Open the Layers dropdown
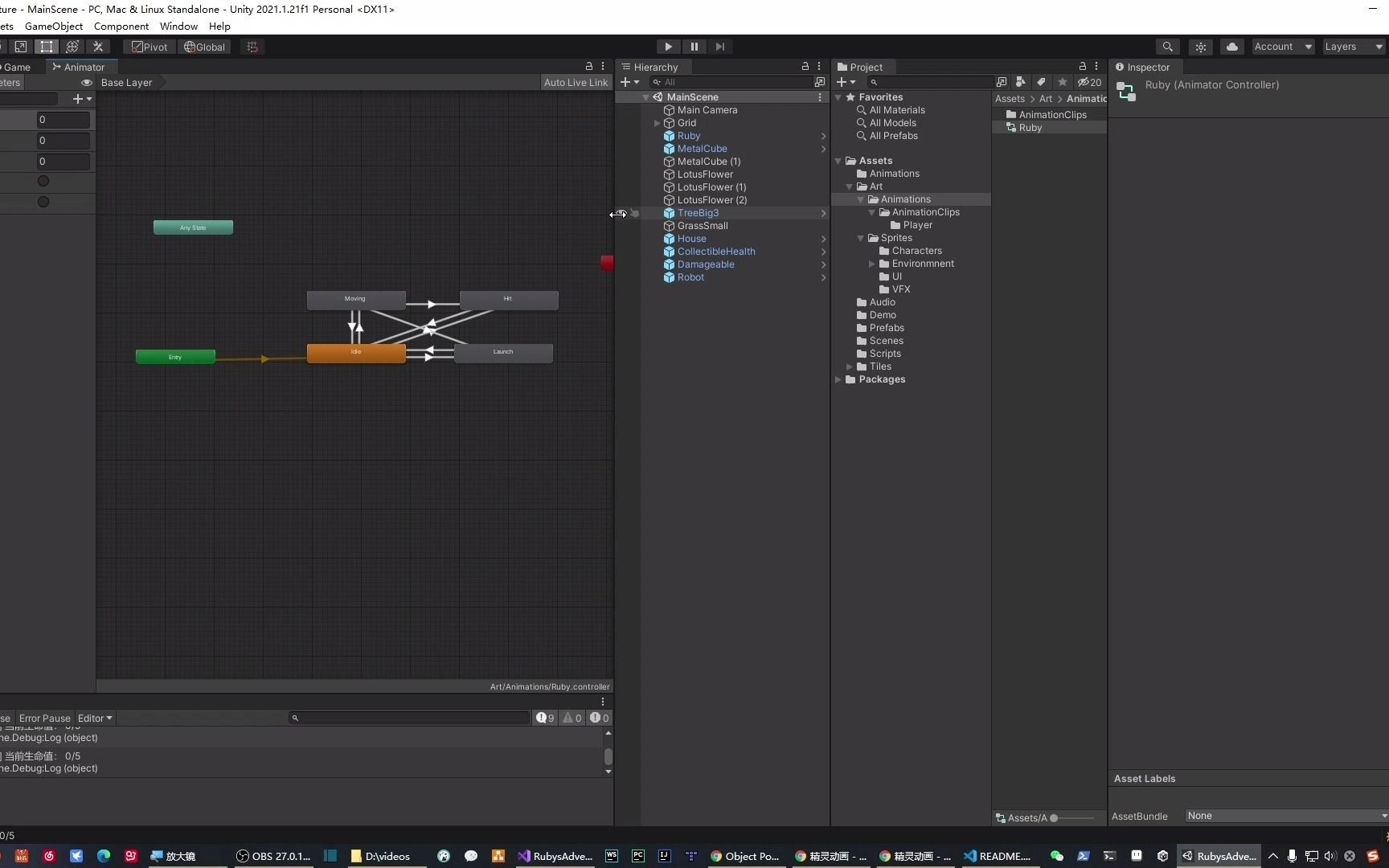 [1353, 47]
